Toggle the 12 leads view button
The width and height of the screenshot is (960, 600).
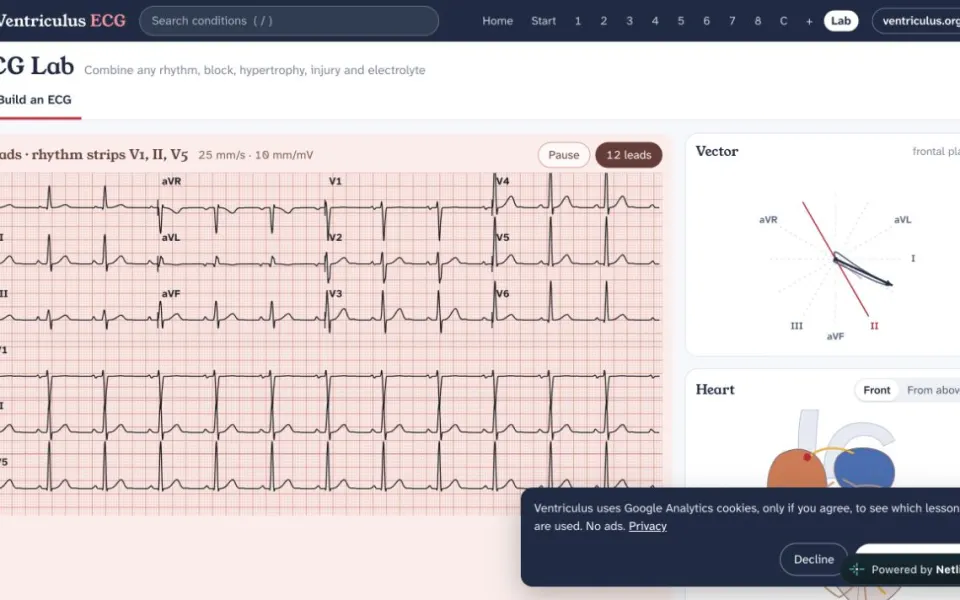pos(629,155)
